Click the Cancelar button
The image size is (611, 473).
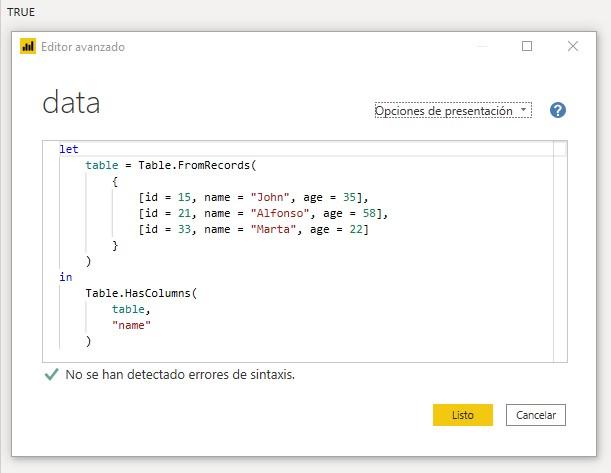pyautogui.click(x=536, y=415)
